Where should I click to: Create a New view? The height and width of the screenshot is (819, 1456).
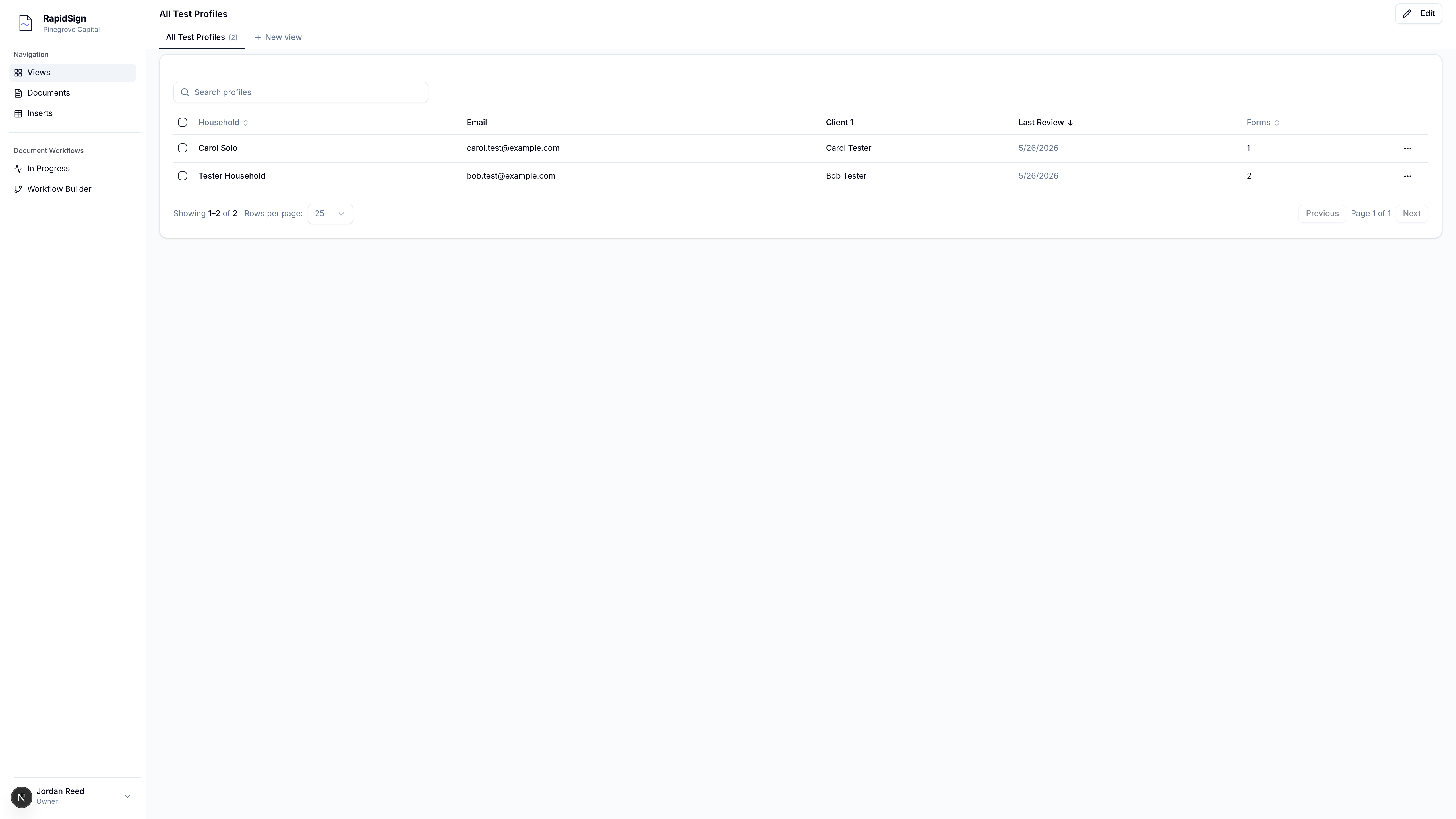click(x=278, y=37)
